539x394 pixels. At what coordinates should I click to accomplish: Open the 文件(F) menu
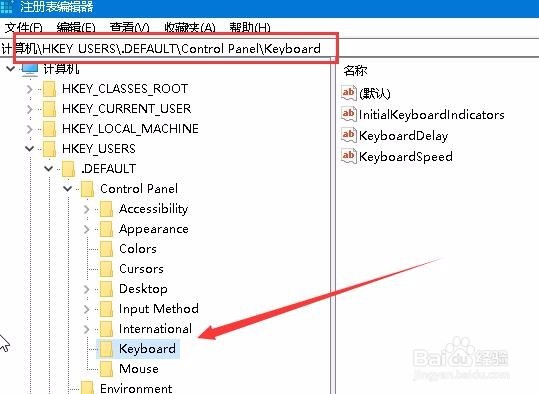tap(23, 28)
